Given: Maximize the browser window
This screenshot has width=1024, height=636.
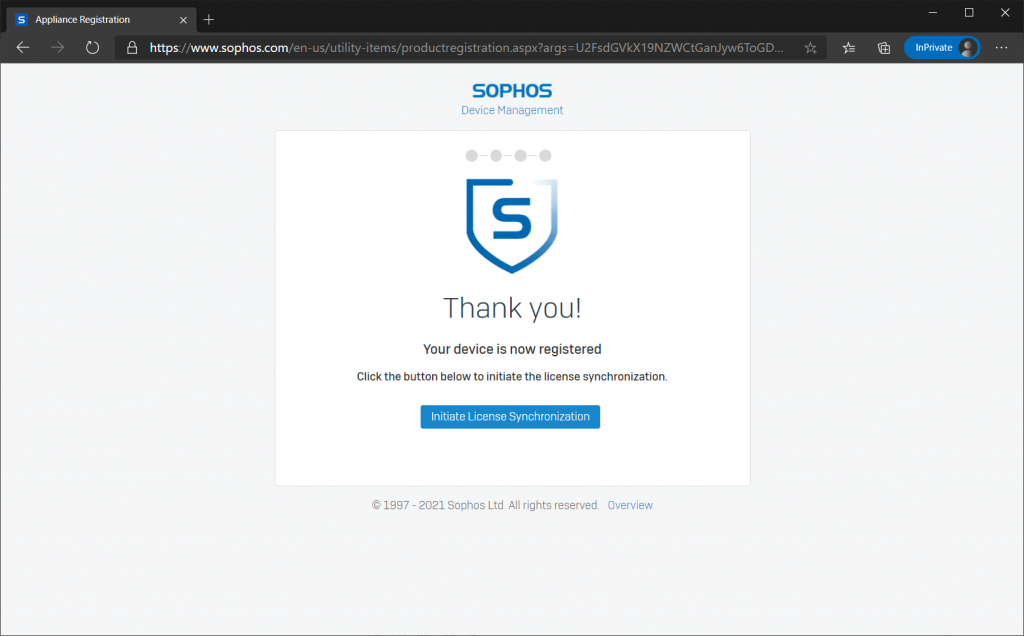Looking at the screenshot, I should pos(969,12).
